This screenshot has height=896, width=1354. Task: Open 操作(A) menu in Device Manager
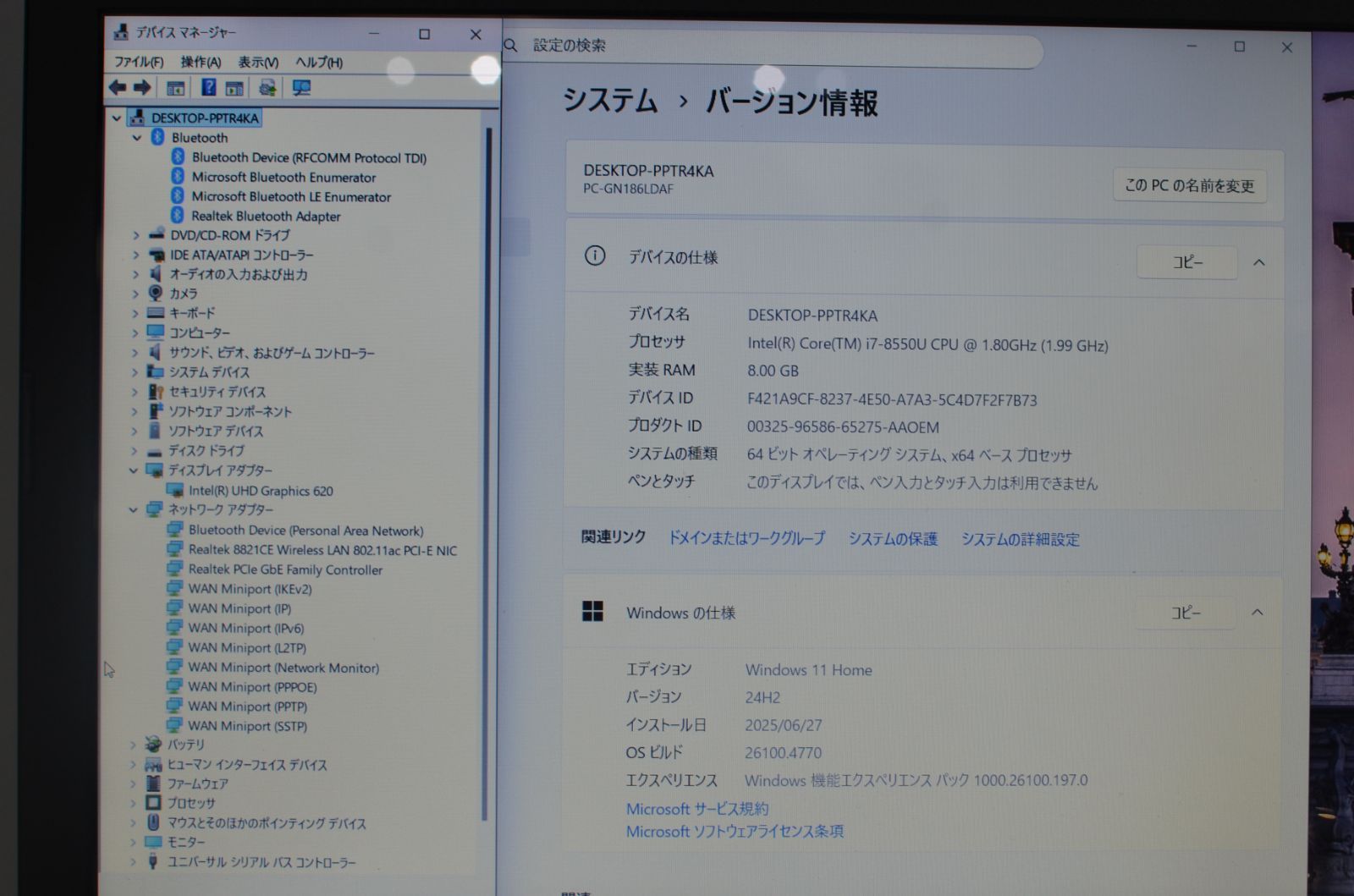[201, 62]
